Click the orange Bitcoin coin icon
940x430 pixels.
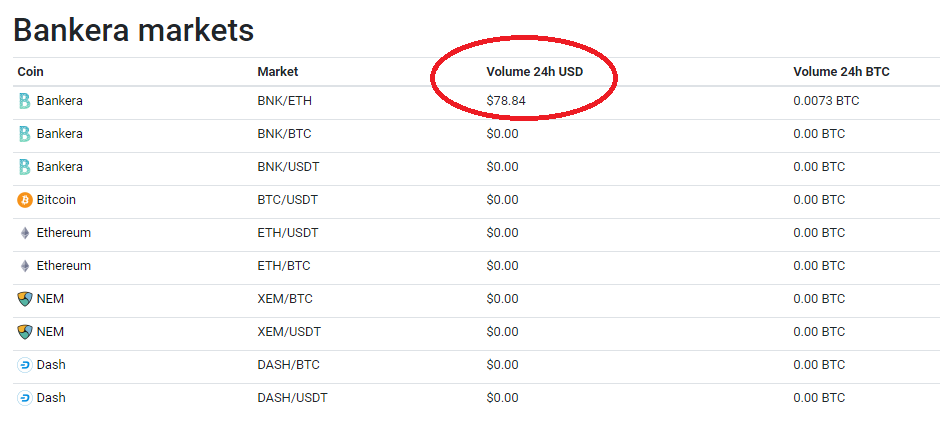(25, 200)
